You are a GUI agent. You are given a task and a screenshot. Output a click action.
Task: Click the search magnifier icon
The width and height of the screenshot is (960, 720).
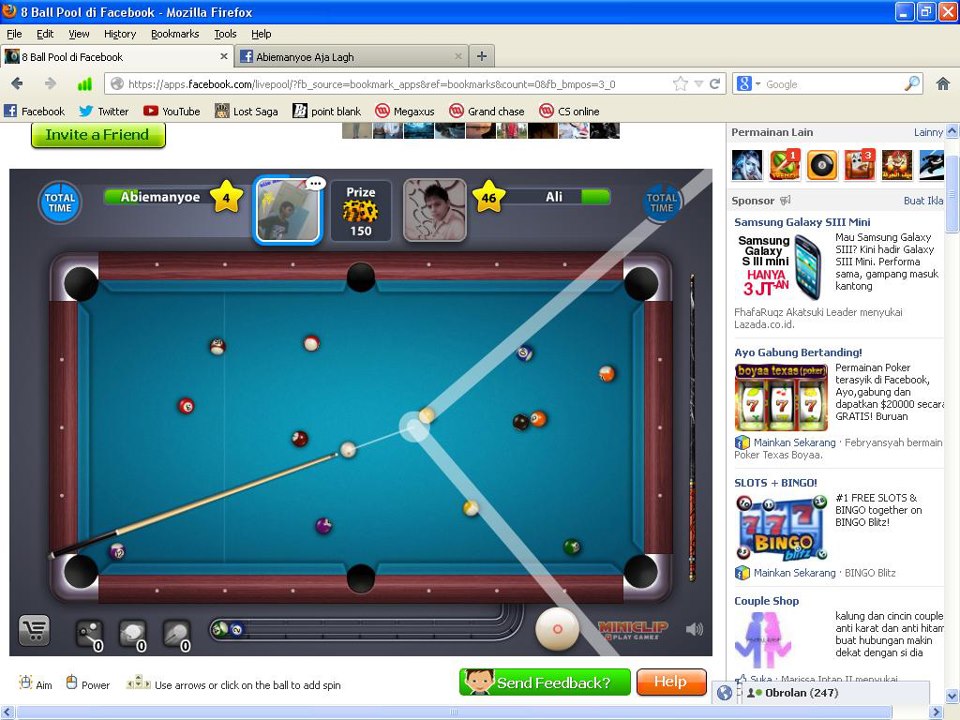pos(912,84)
